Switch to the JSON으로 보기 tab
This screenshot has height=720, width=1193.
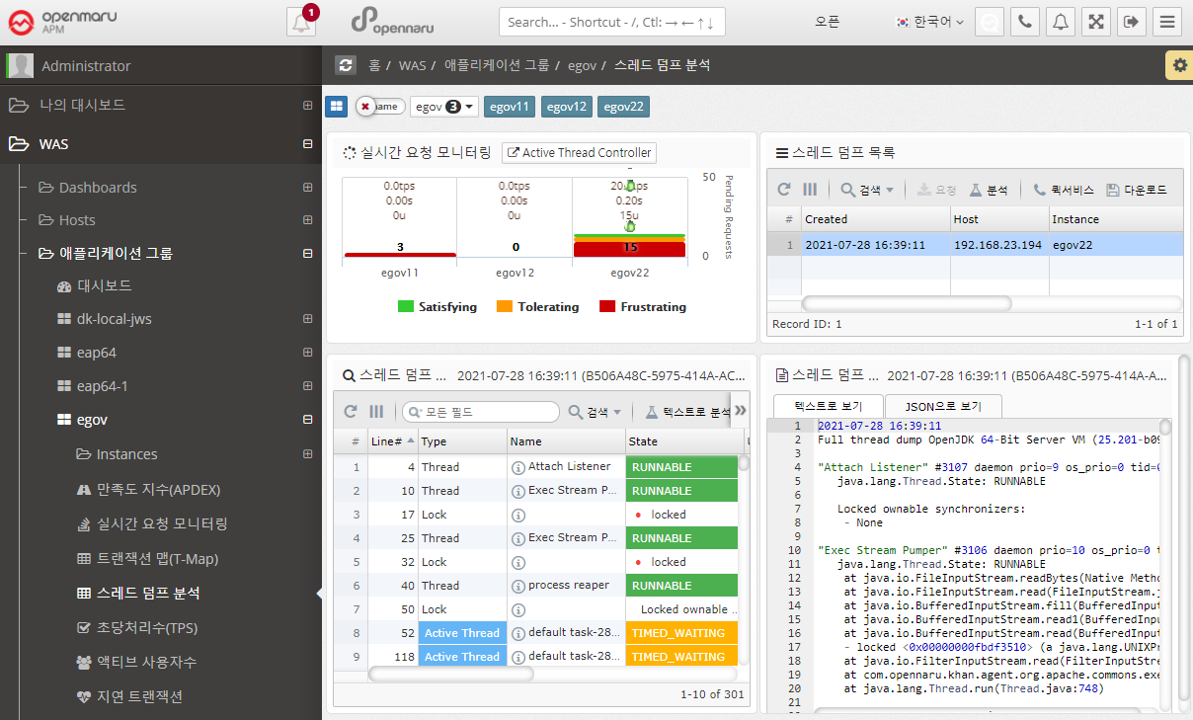pyautogui.click(x=942, y=406)
